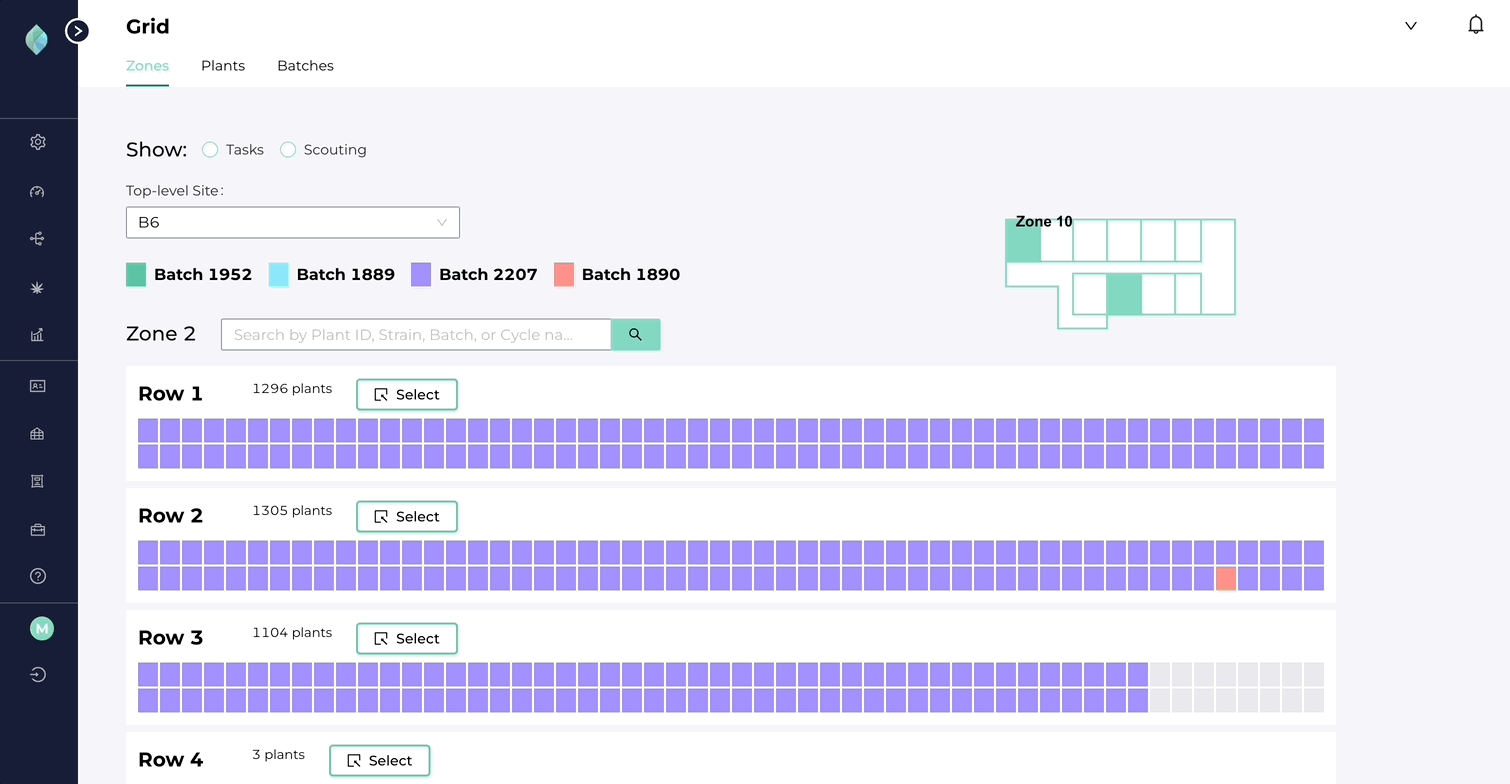Image resolution: width=1510 pixels, height=784 pixels.
Task: Click the plant search input field
Action: (415, 335)
